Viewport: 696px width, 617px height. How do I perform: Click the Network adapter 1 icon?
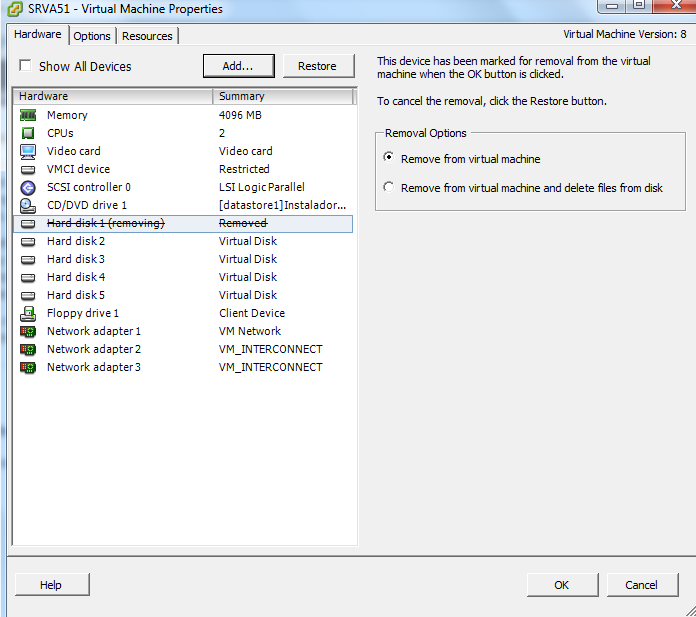click(28, 332)
